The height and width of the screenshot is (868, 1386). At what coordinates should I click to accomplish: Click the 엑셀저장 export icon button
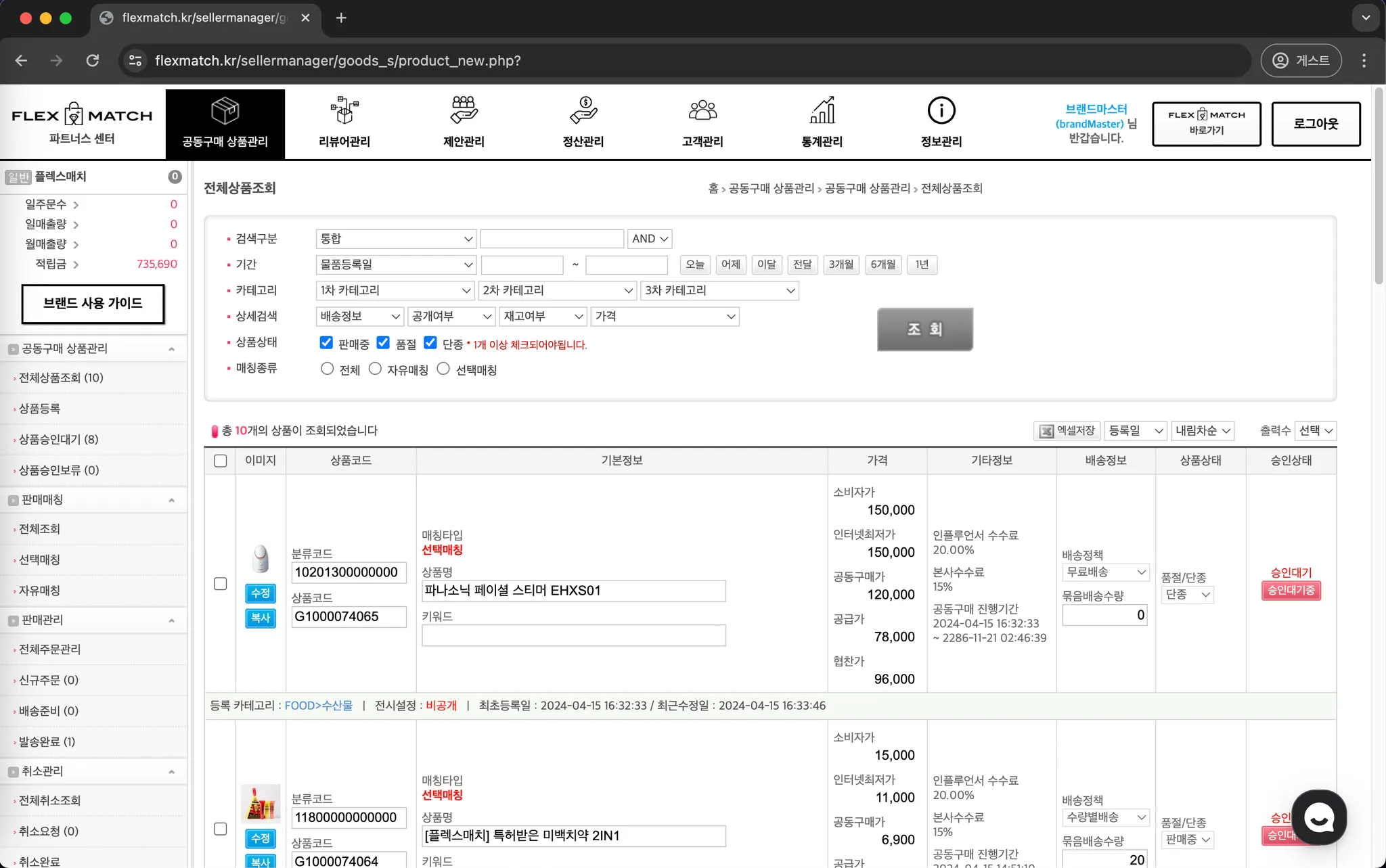click(x=1067, y=431)
